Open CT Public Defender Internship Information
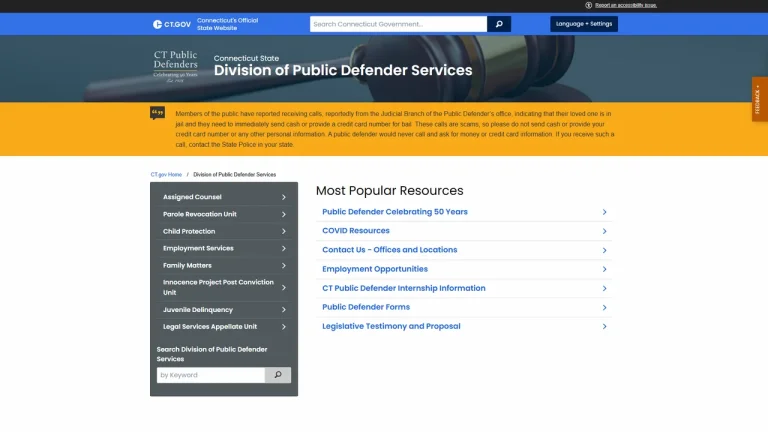 pyautogui.click(x=404, y=288)
